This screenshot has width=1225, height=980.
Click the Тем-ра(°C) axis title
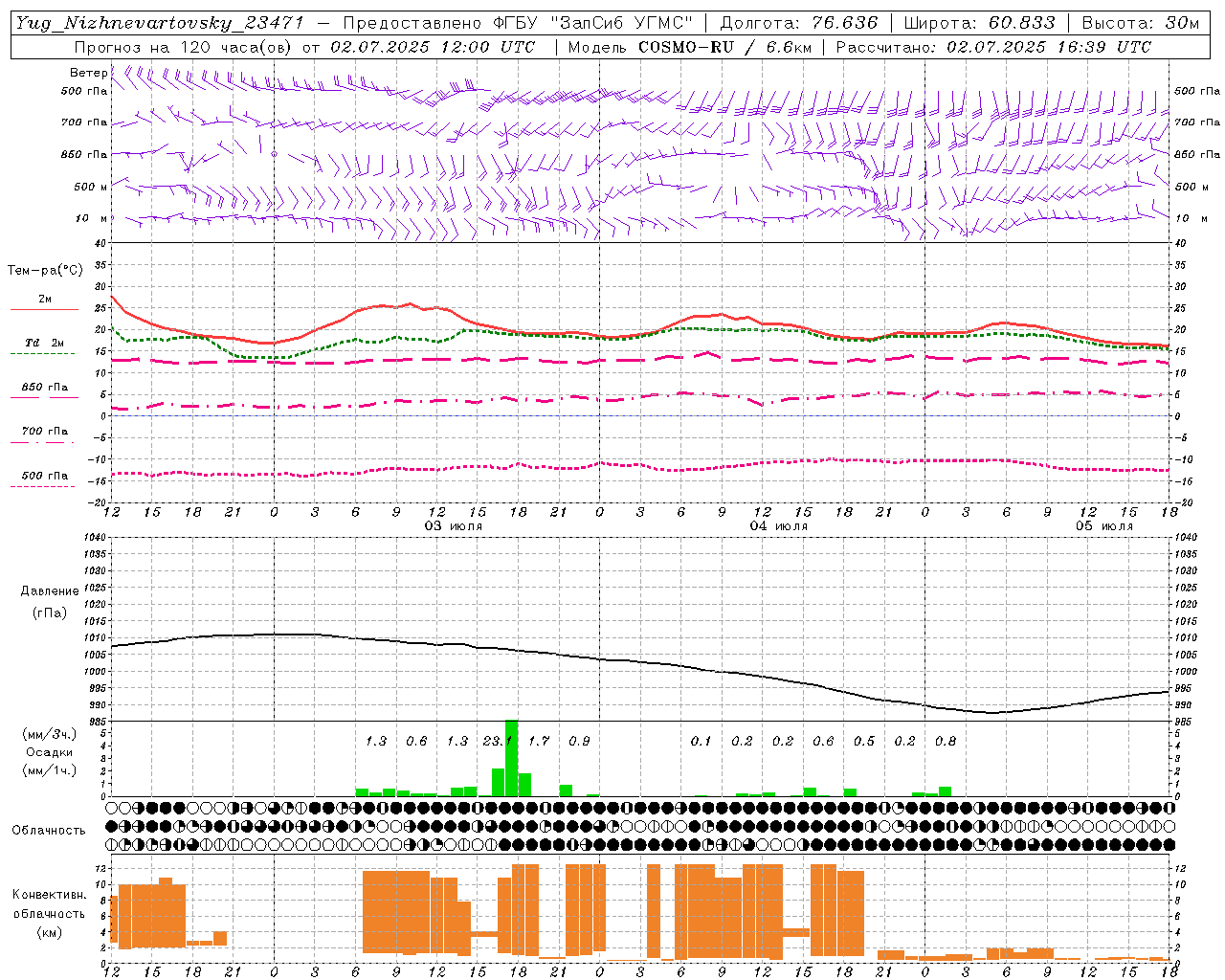click(x=45, y=271)
